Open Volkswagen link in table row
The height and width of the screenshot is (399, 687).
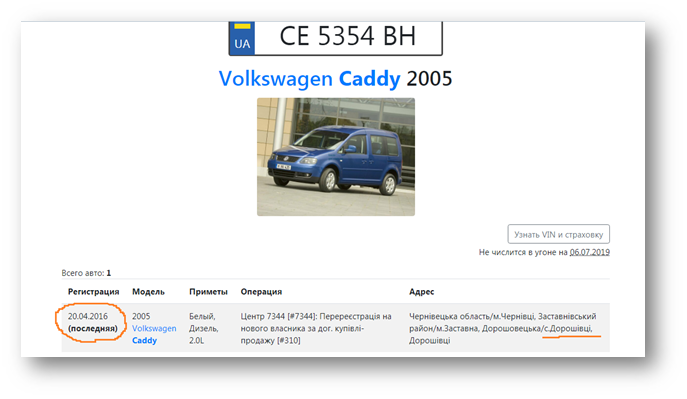154,328
